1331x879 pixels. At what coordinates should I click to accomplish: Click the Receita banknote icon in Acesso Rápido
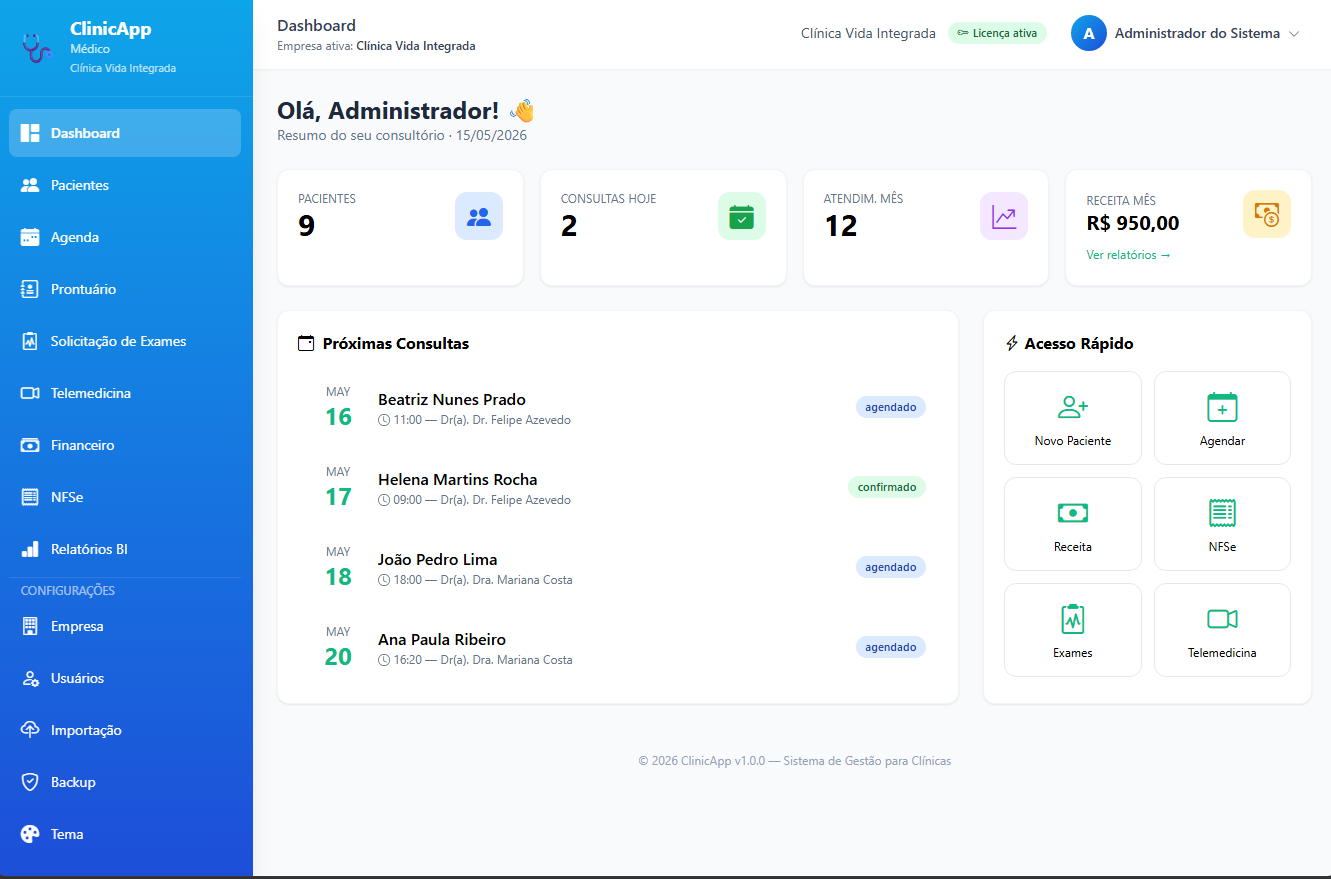click(1073, 513)
